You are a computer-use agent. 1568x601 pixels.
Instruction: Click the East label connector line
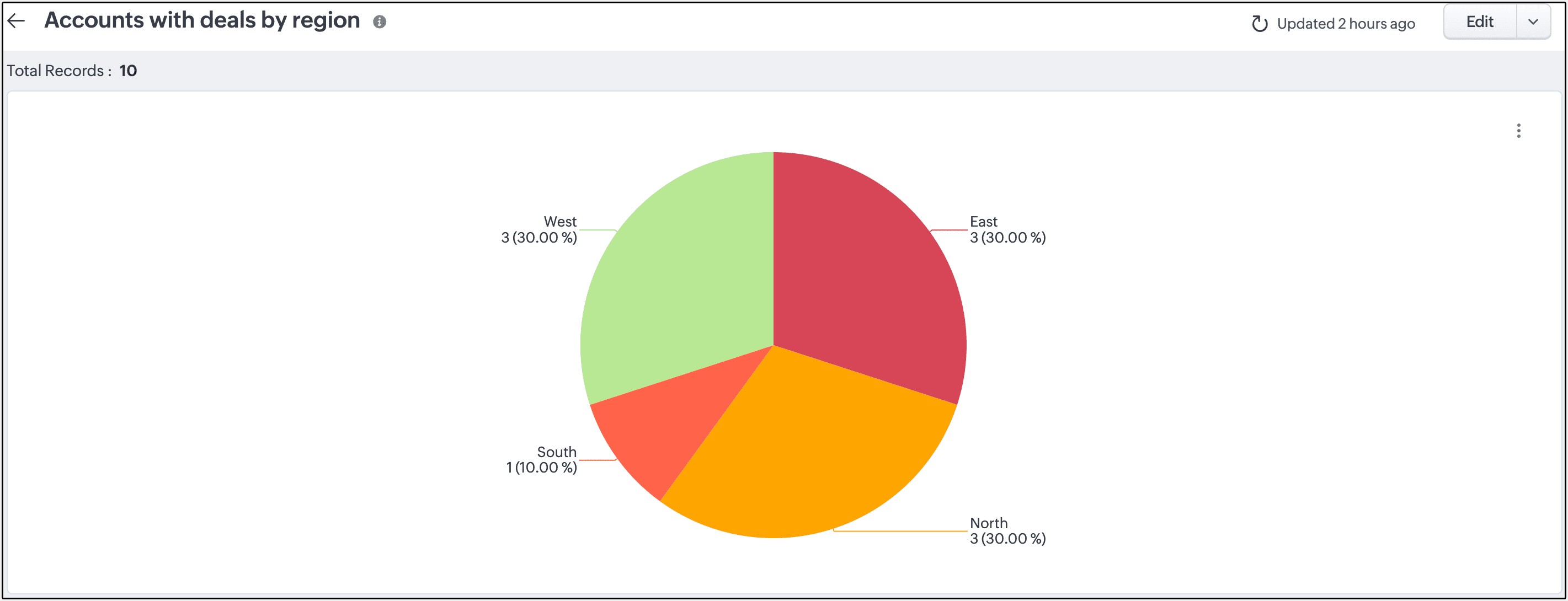click(950, 230)
